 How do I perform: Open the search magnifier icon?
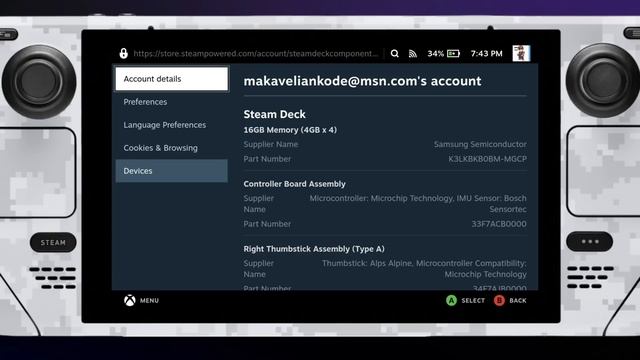click(394, 53)
